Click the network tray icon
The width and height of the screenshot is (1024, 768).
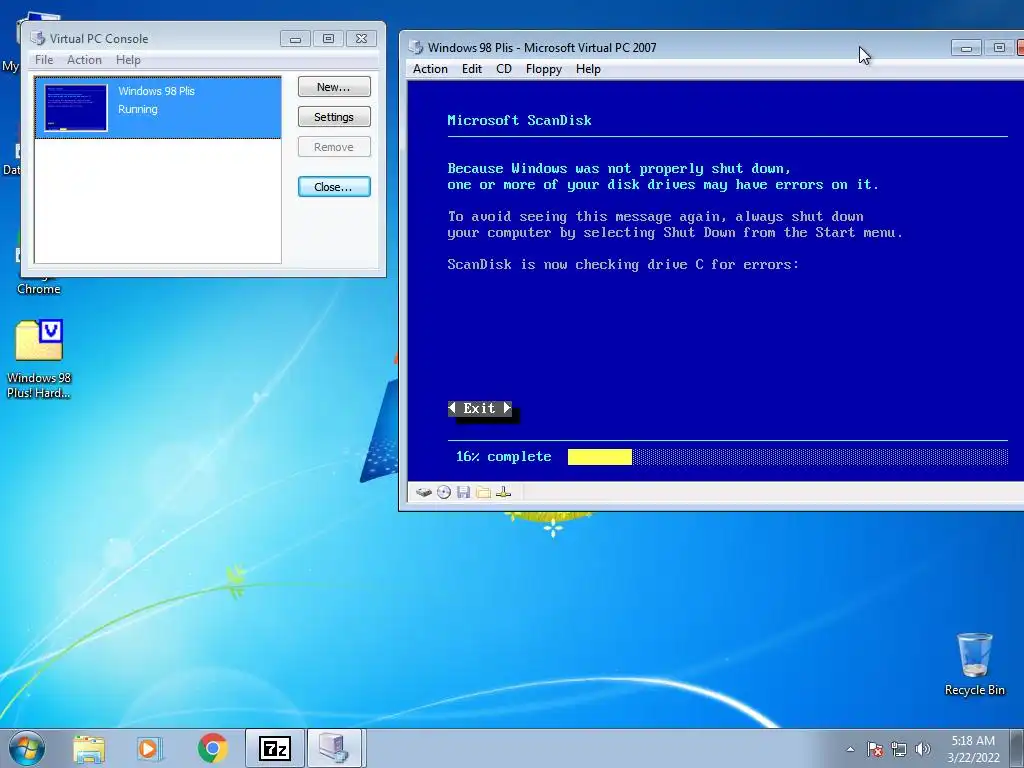click(899, 749)
